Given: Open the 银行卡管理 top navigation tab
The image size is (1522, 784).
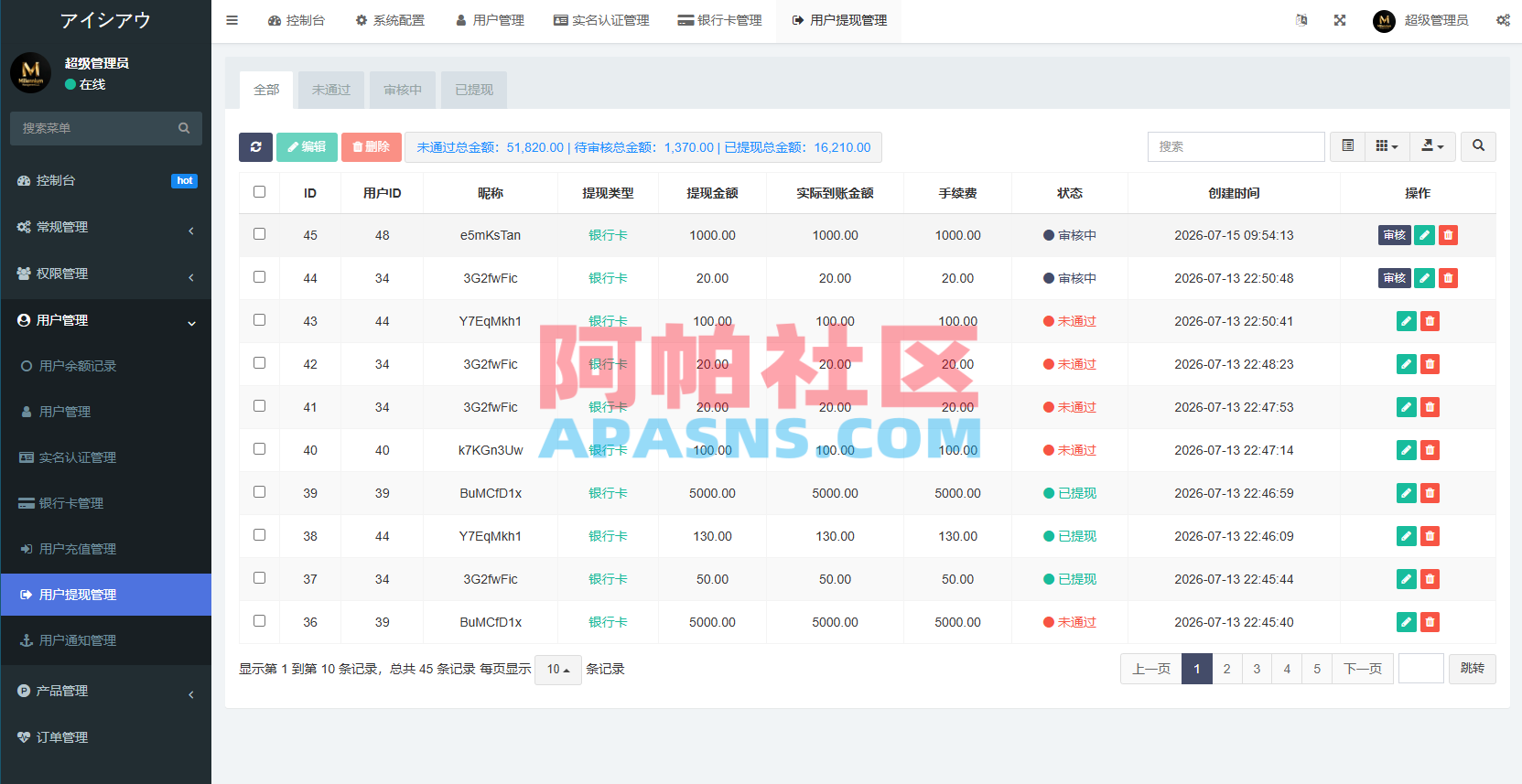Looking at the screenshot, I should pyautogui.click(x=719, y=20).
